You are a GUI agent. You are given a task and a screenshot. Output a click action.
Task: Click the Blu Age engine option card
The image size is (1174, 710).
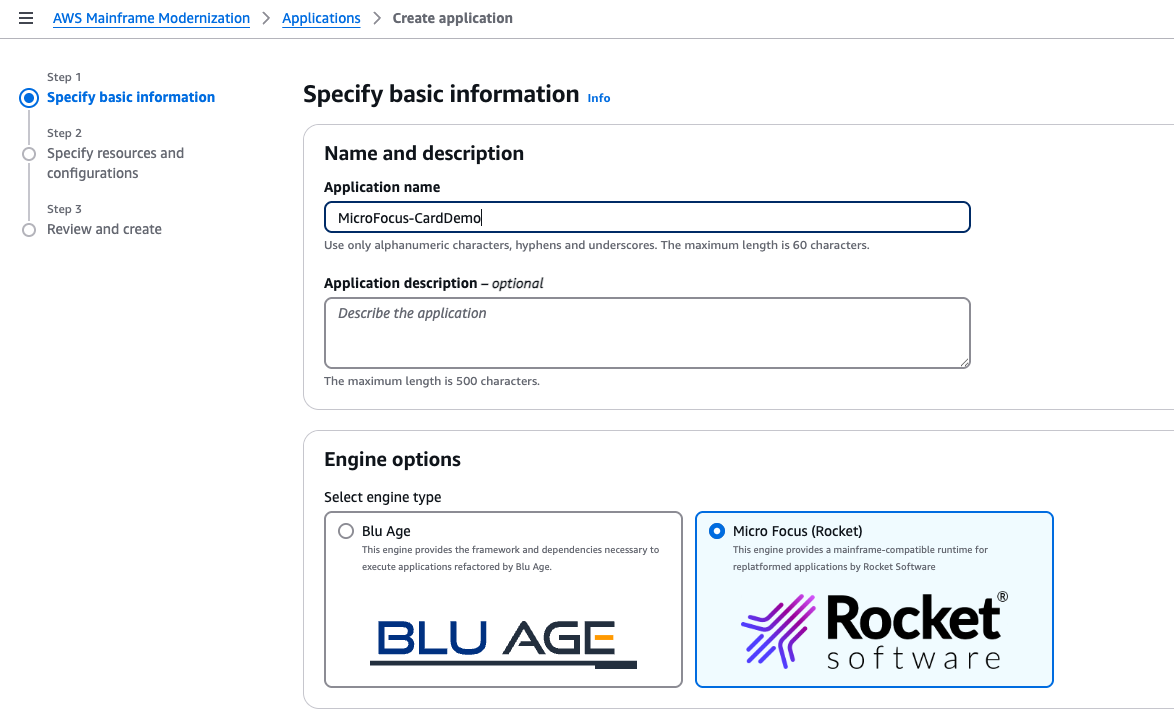[x=503, y=598]
